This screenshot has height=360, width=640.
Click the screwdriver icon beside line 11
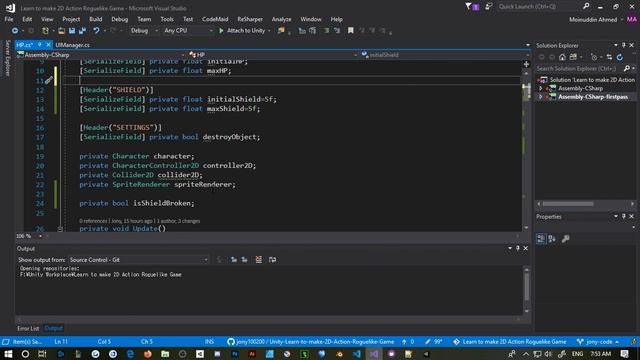[x=49, y=80]
